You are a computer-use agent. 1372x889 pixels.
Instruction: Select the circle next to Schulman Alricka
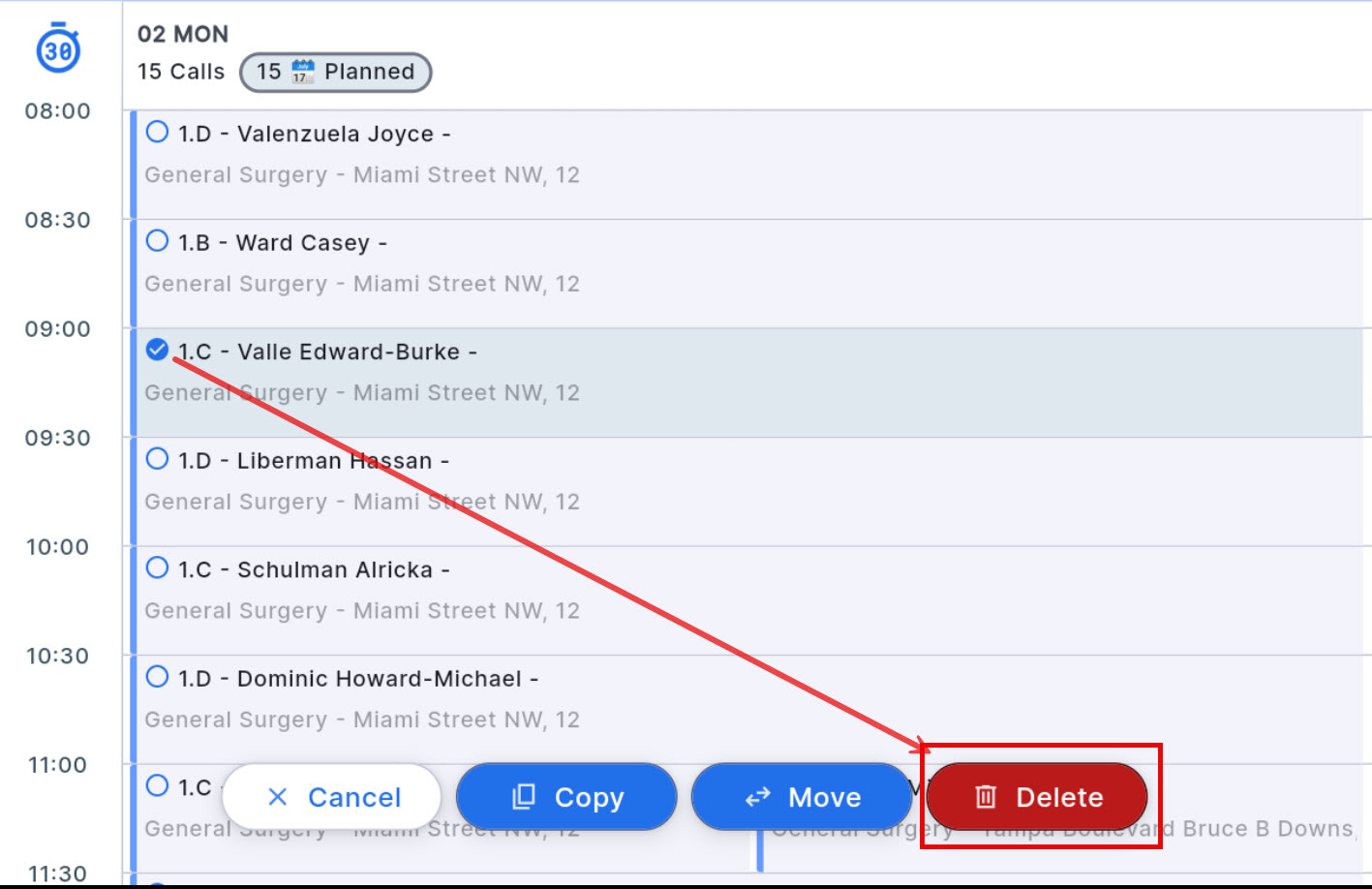click(156, 568)
